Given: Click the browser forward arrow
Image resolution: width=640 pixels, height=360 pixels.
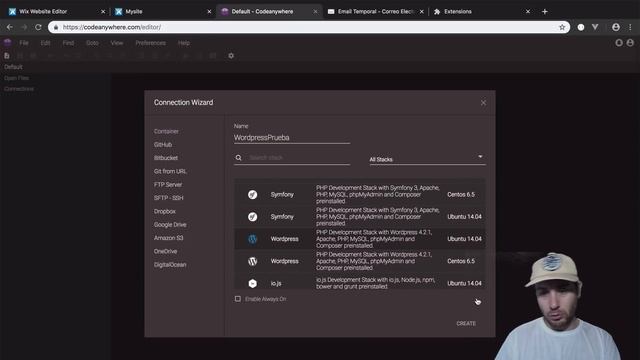Looking at the screenshot, I should [24, 27].
